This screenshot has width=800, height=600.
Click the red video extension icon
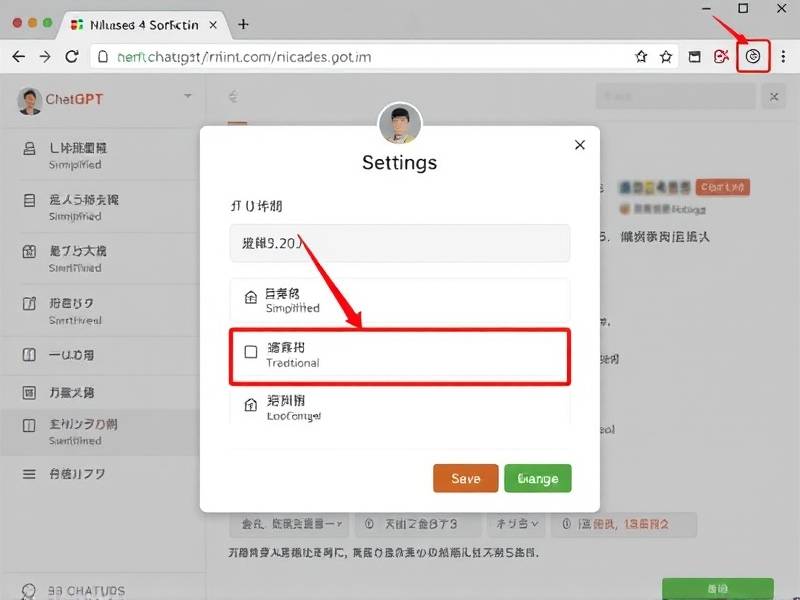click(x=721, y=57)
